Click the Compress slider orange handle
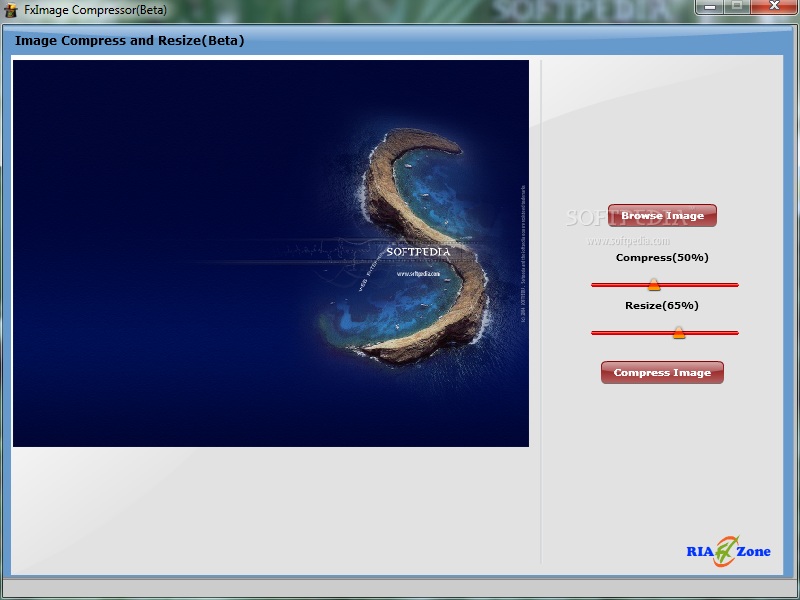This screenshot has width=800, height=600. 654,285
